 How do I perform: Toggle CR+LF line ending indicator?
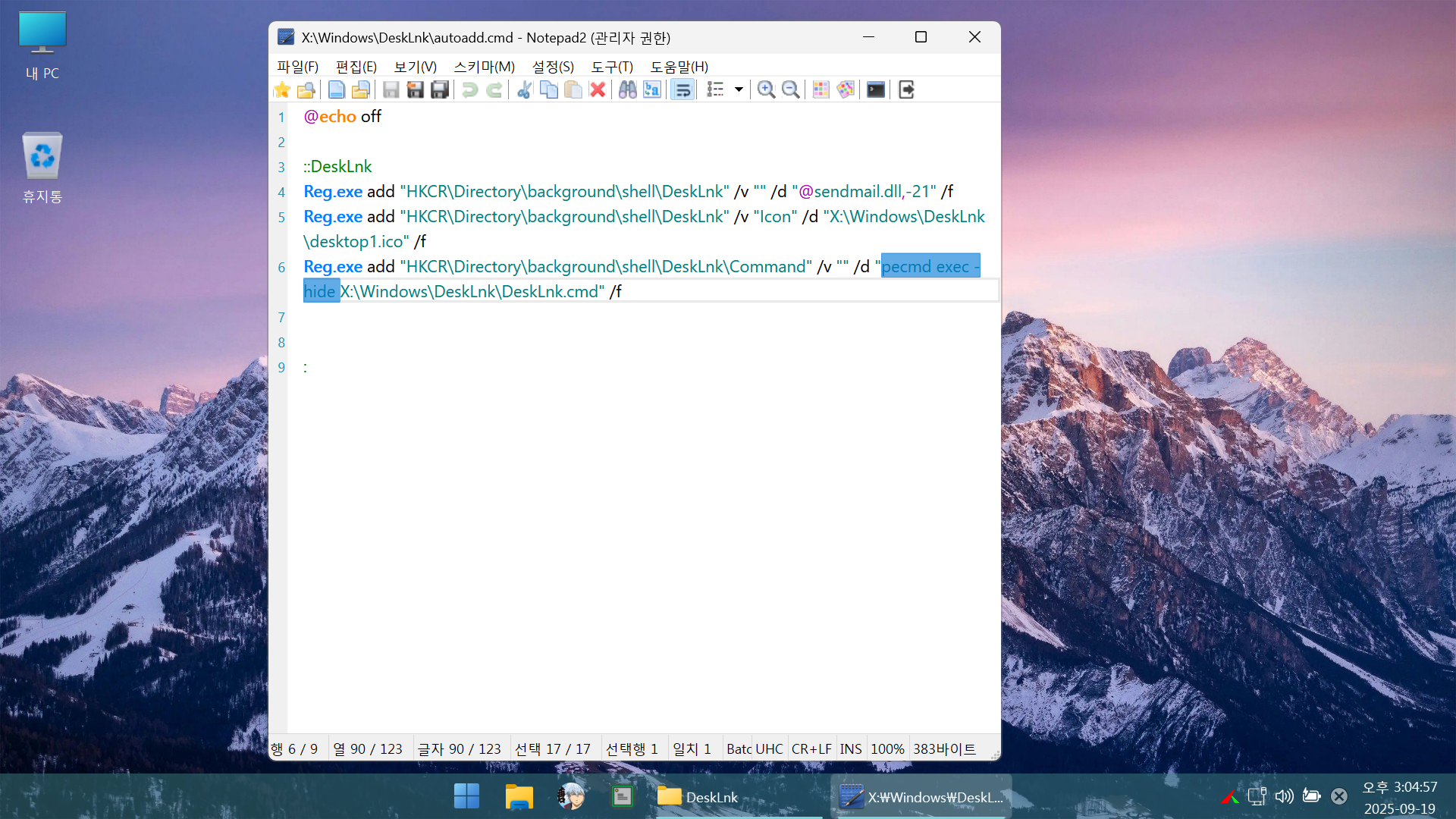(811, 749)
